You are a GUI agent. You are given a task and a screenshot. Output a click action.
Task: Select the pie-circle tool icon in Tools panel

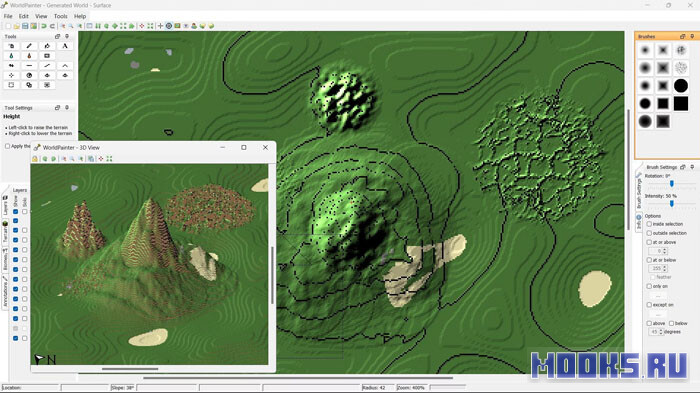[x=29, y=75]
